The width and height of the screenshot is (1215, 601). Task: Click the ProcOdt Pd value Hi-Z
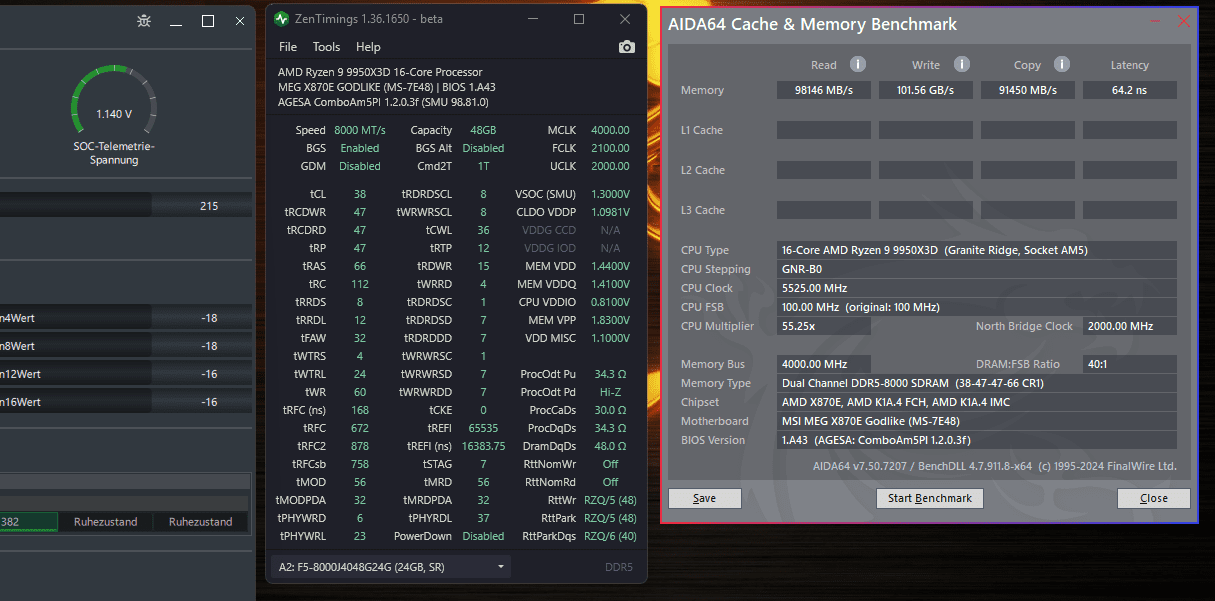610,392
